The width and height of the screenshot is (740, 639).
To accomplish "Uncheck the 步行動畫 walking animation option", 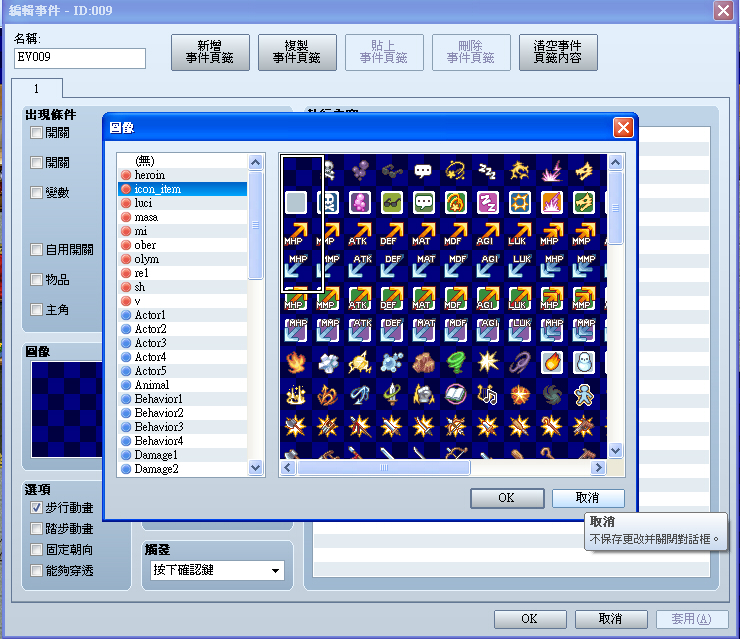I will pos(36,508).
